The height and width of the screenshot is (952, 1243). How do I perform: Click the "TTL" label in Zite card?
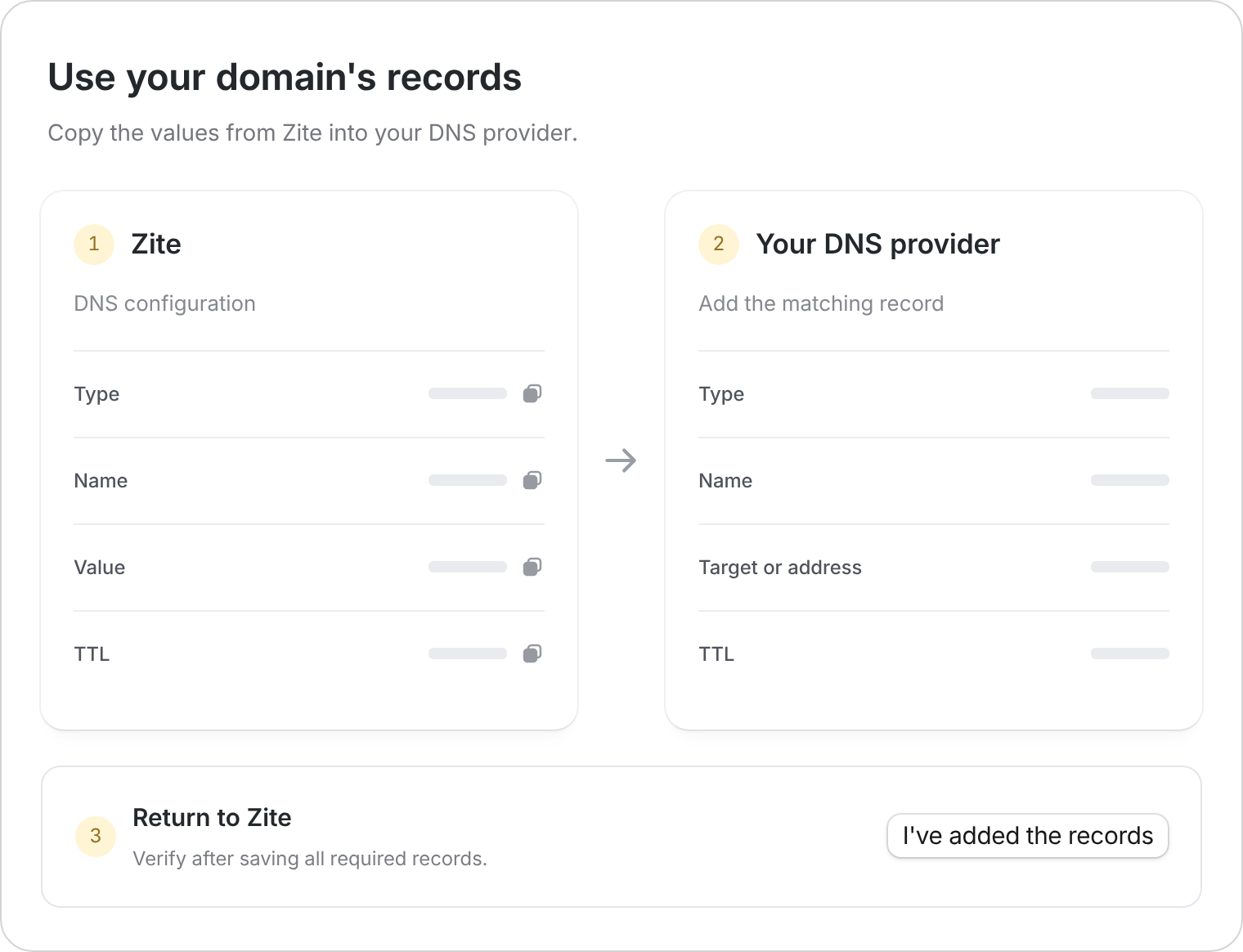[92, 653]
